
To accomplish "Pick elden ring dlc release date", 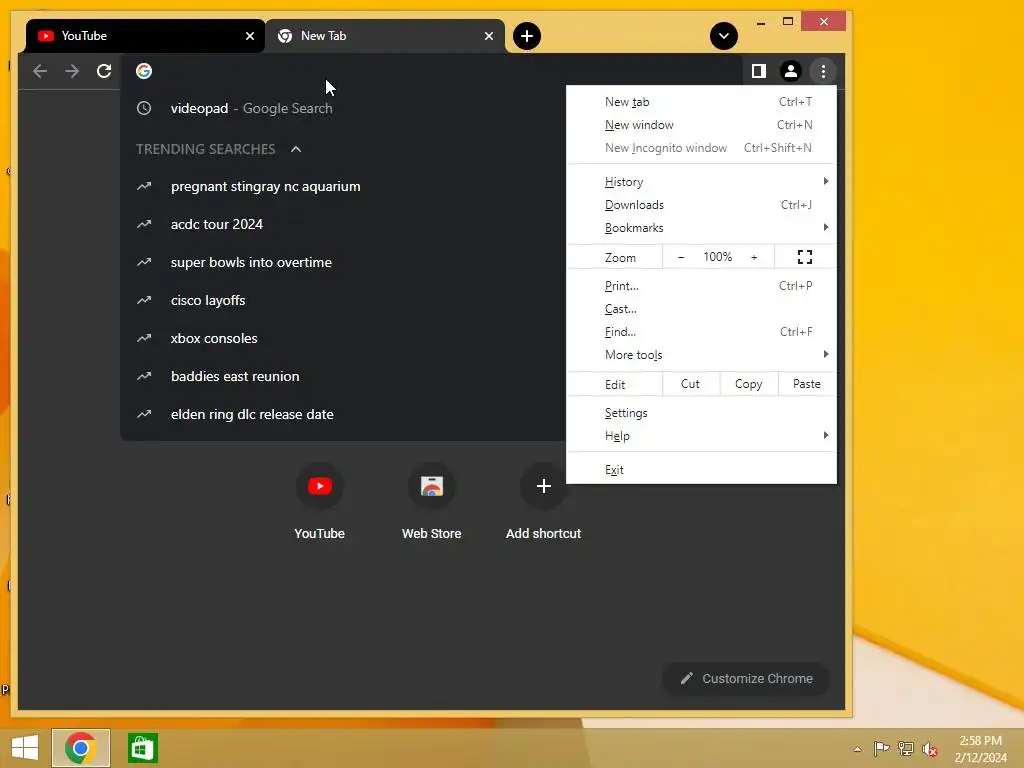I will [x=343, y=414].
